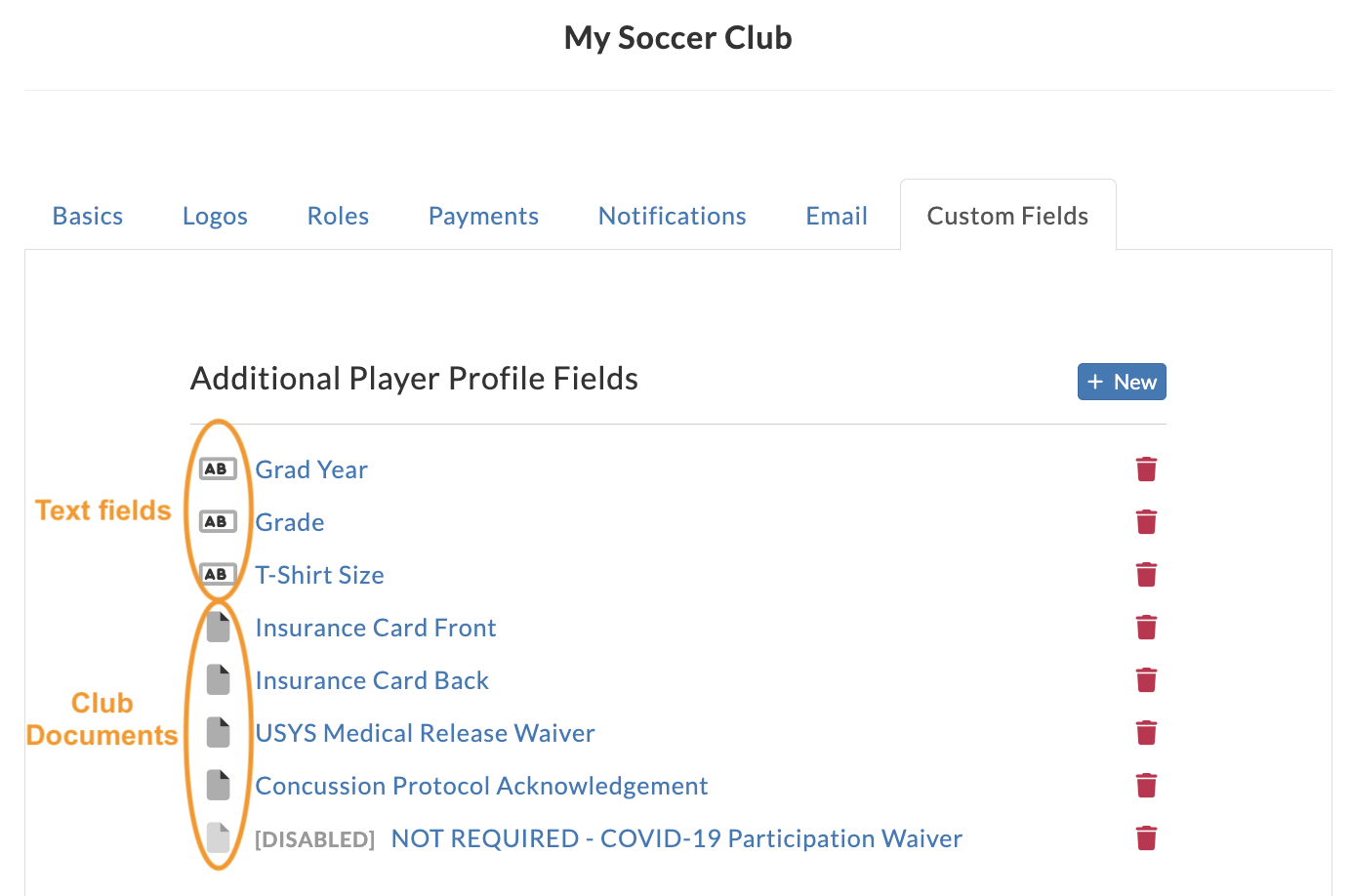
Task: Switch to the Basics tab
Action: [x=88, y=216]
